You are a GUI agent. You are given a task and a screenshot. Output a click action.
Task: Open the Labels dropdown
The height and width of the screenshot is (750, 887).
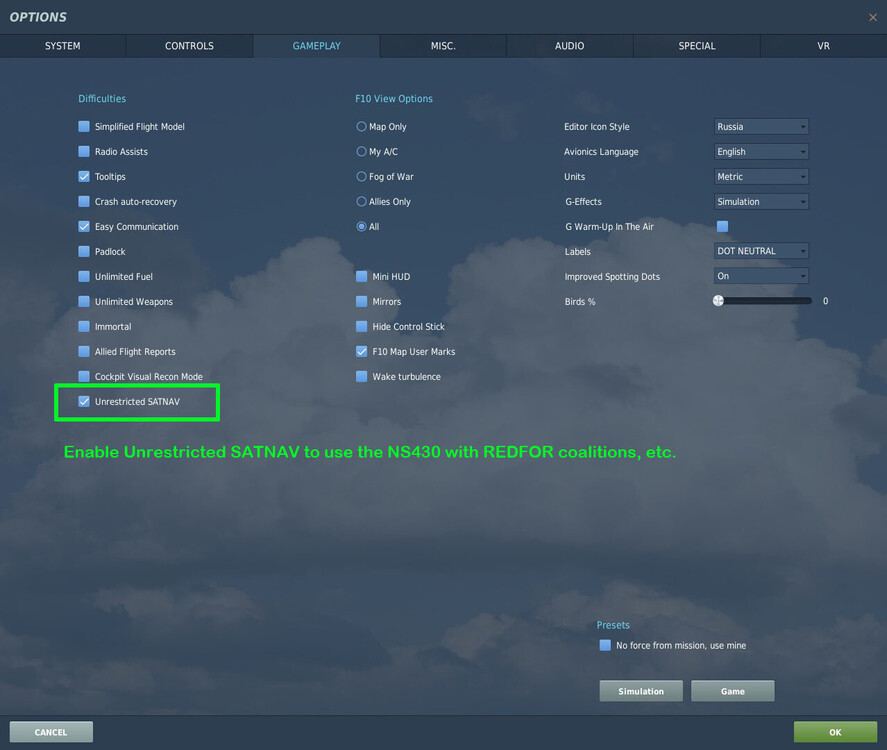point(761,251)
